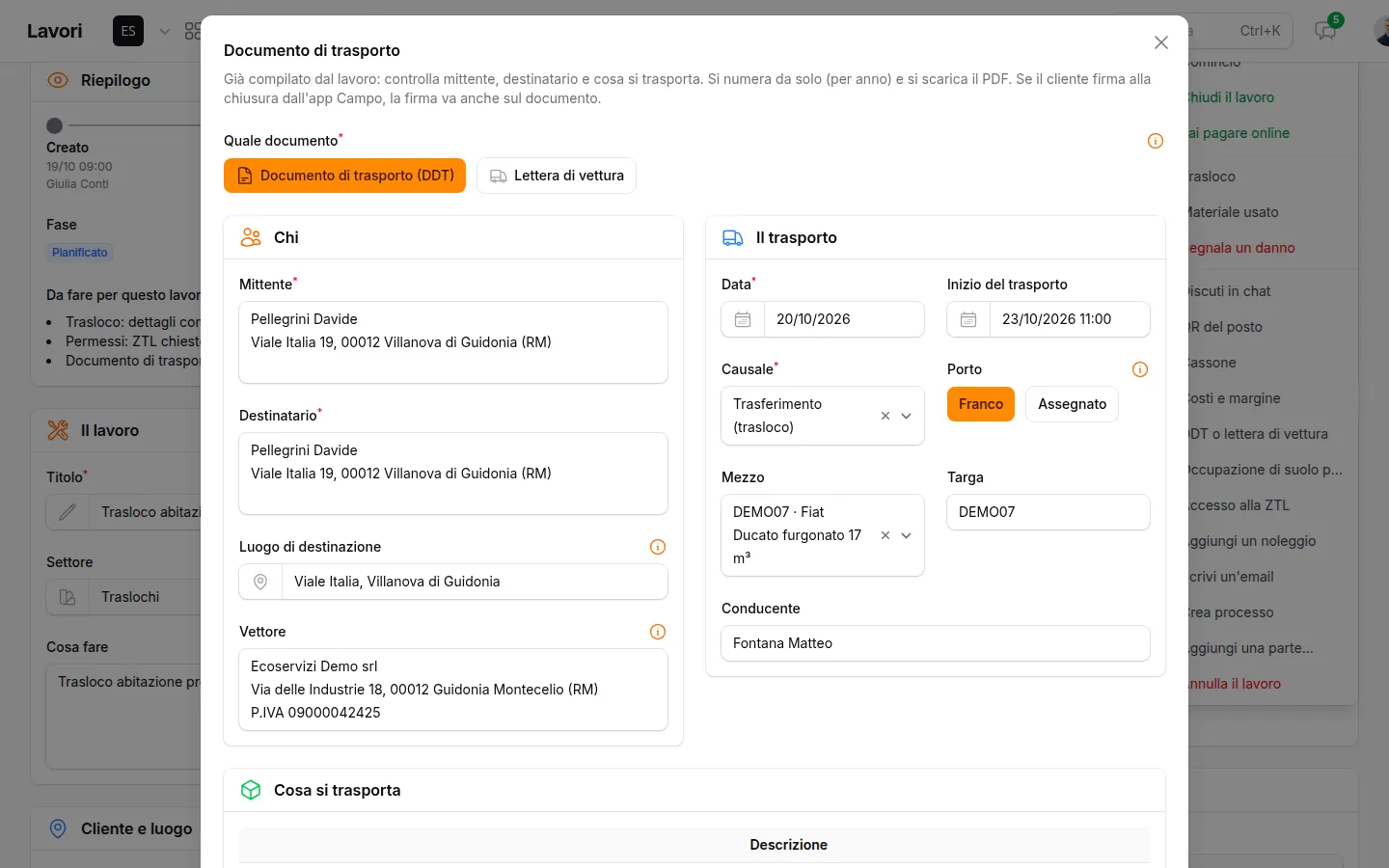Select Lettera di vettura option
Image resolution: width=1389 pixels, height=868 pixels.
click(x=557, y=176)
